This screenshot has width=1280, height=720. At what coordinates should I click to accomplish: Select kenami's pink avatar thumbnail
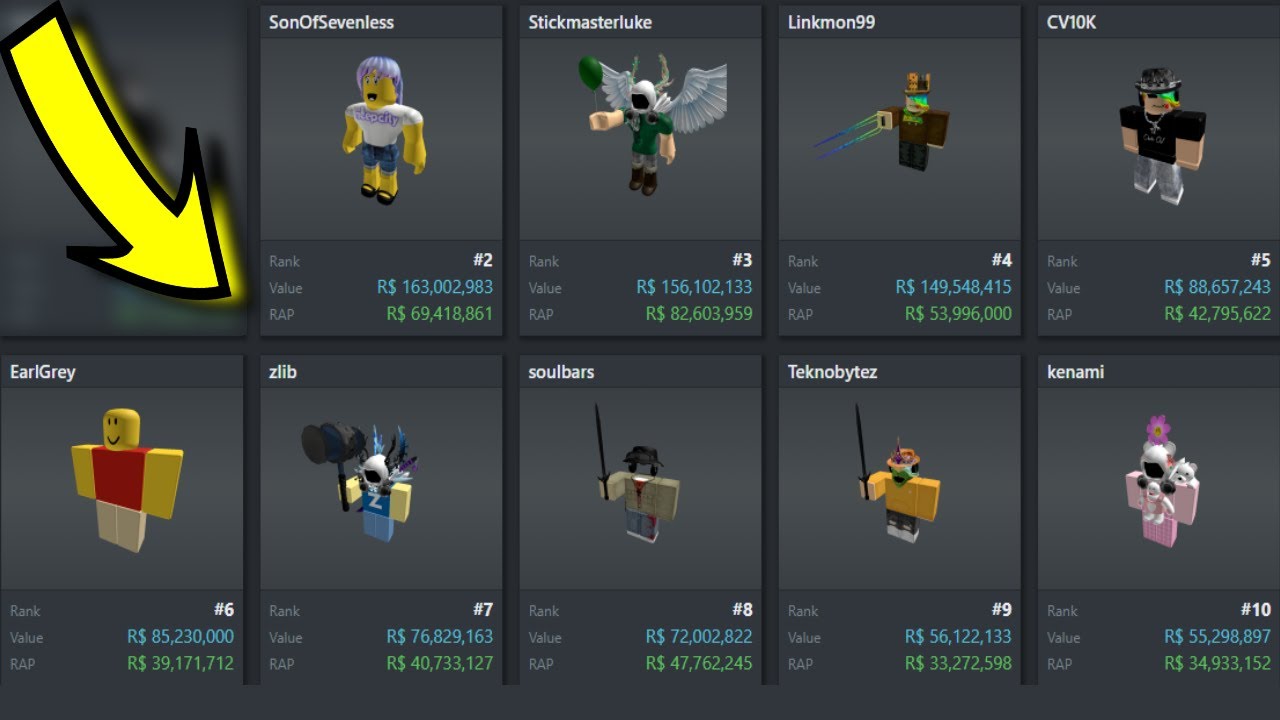pos(1164,482)
